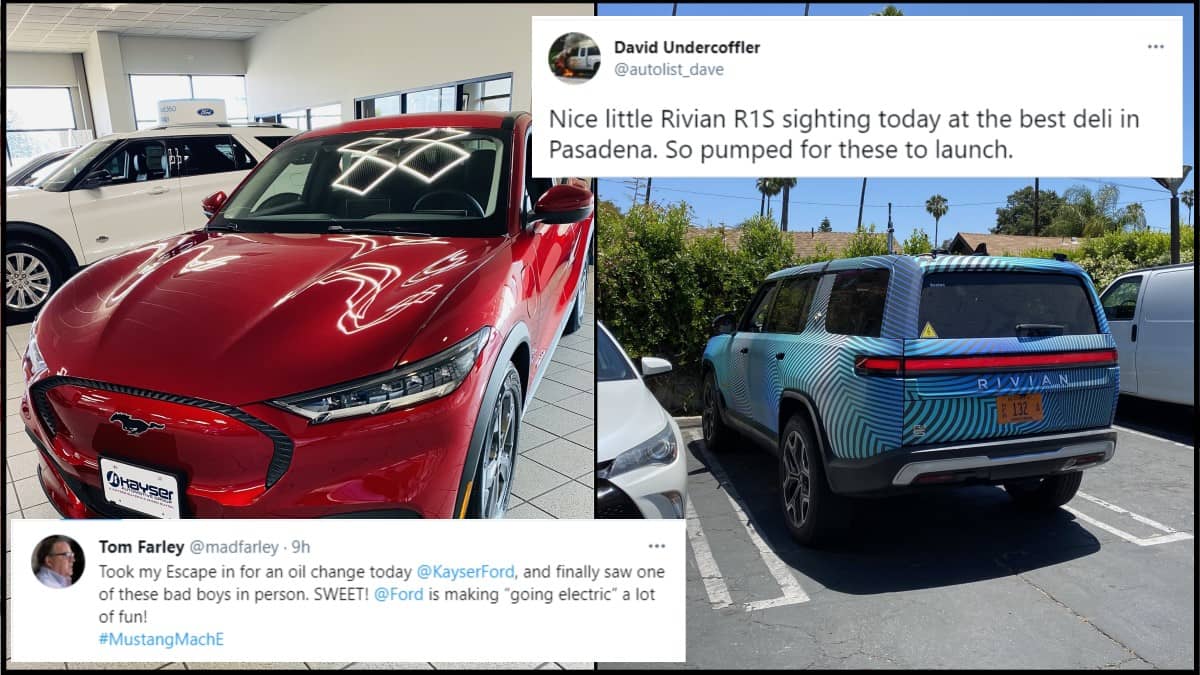Click the Kayser dealer plate on Mustang
The image size is (1200, 675).
139,487
